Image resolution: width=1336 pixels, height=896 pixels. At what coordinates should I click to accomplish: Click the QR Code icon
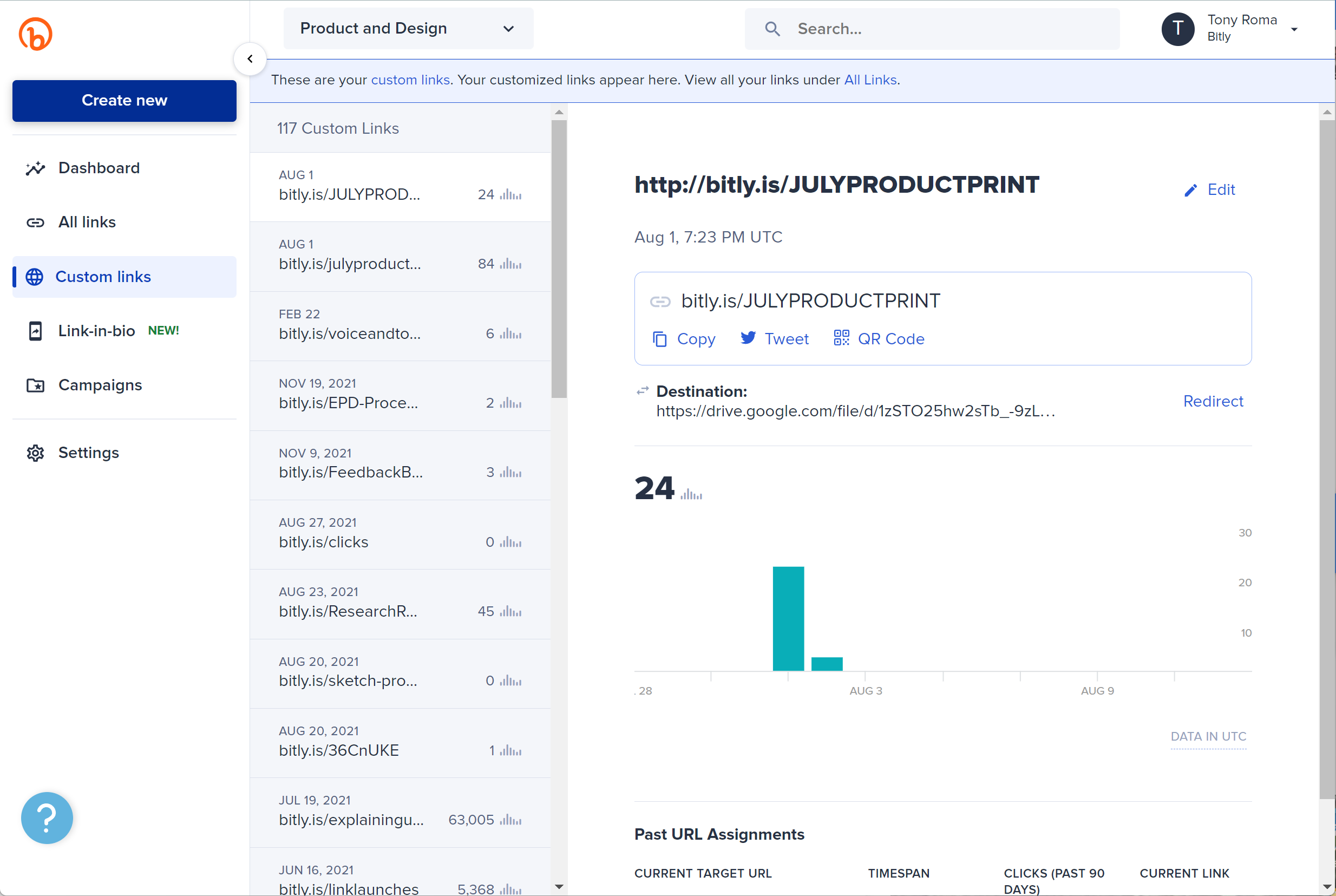click(841, 338)
